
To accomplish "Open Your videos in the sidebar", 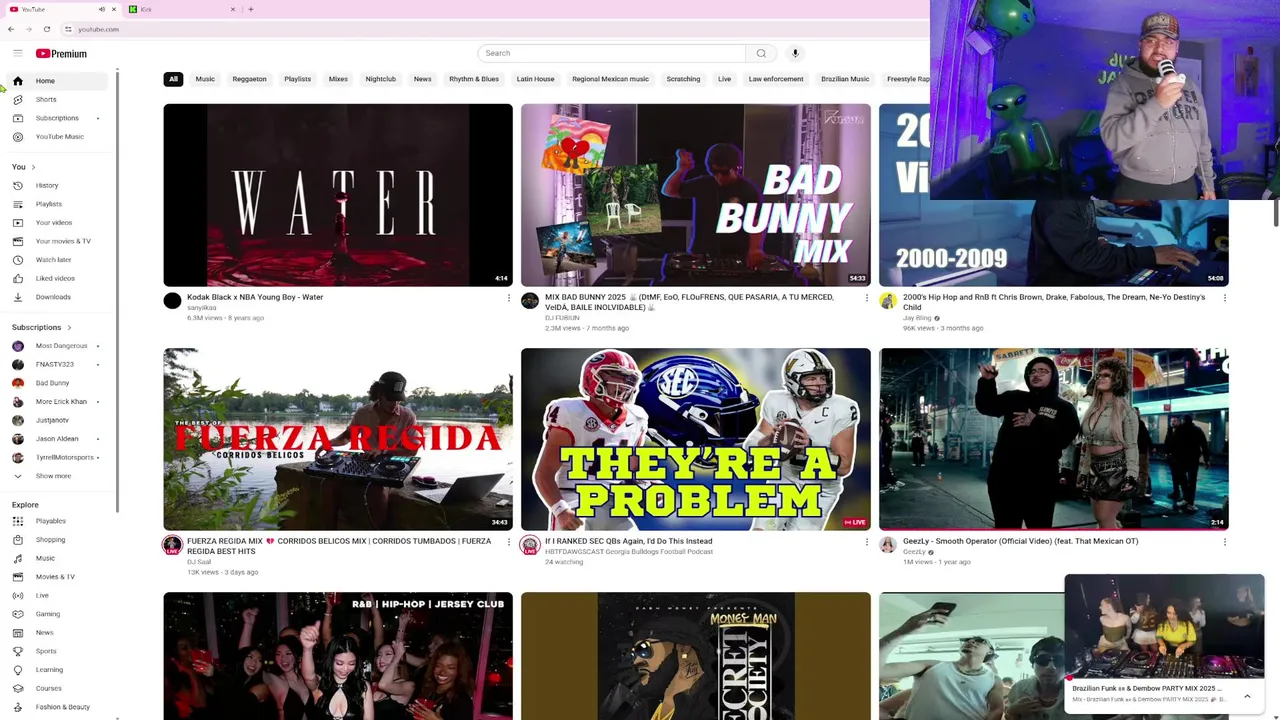I will pyautogui.click(x=58, y=222).
